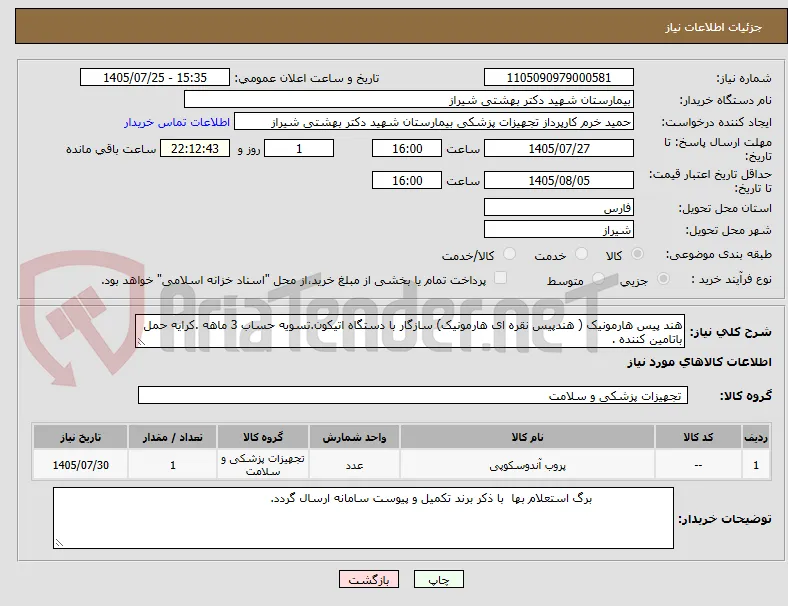Click the buyer organization name field
Image resolution: width=788 pixels, height=606 pixels.
pos(409,99)
